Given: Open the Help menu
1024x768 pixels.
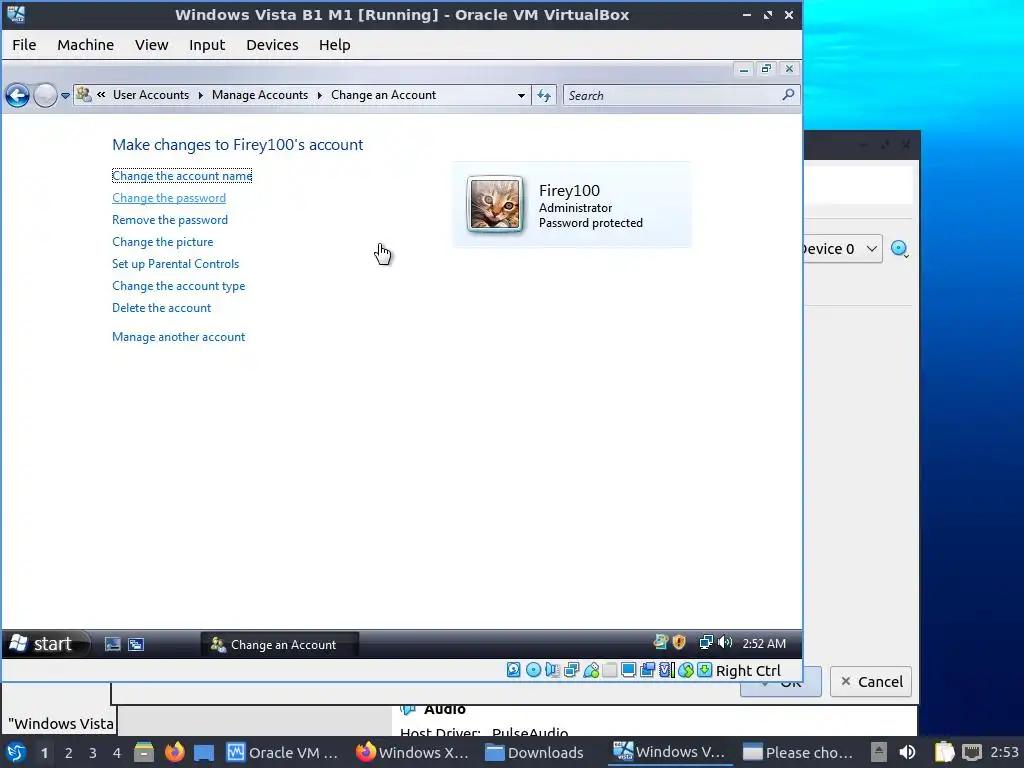Looking at the screenshot, I should click(334, 45).
